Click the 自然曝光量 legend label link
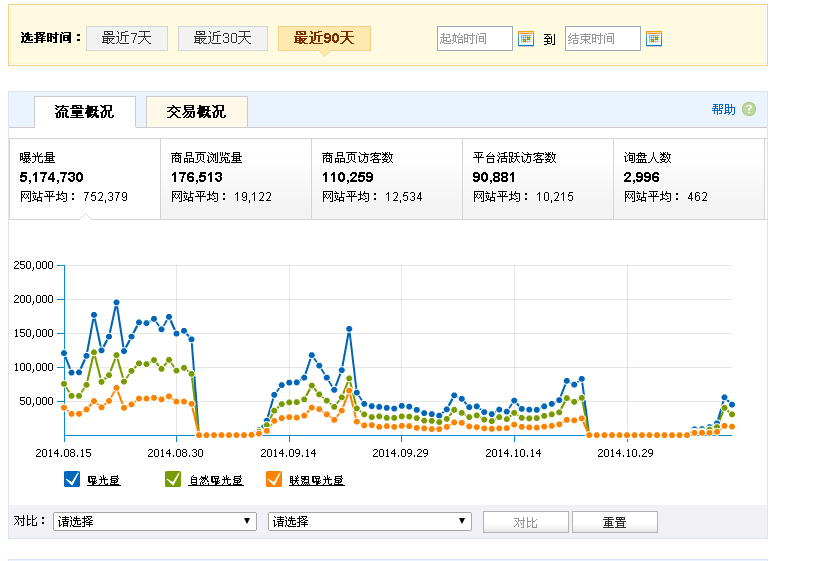820x561 pixels. 215,480
